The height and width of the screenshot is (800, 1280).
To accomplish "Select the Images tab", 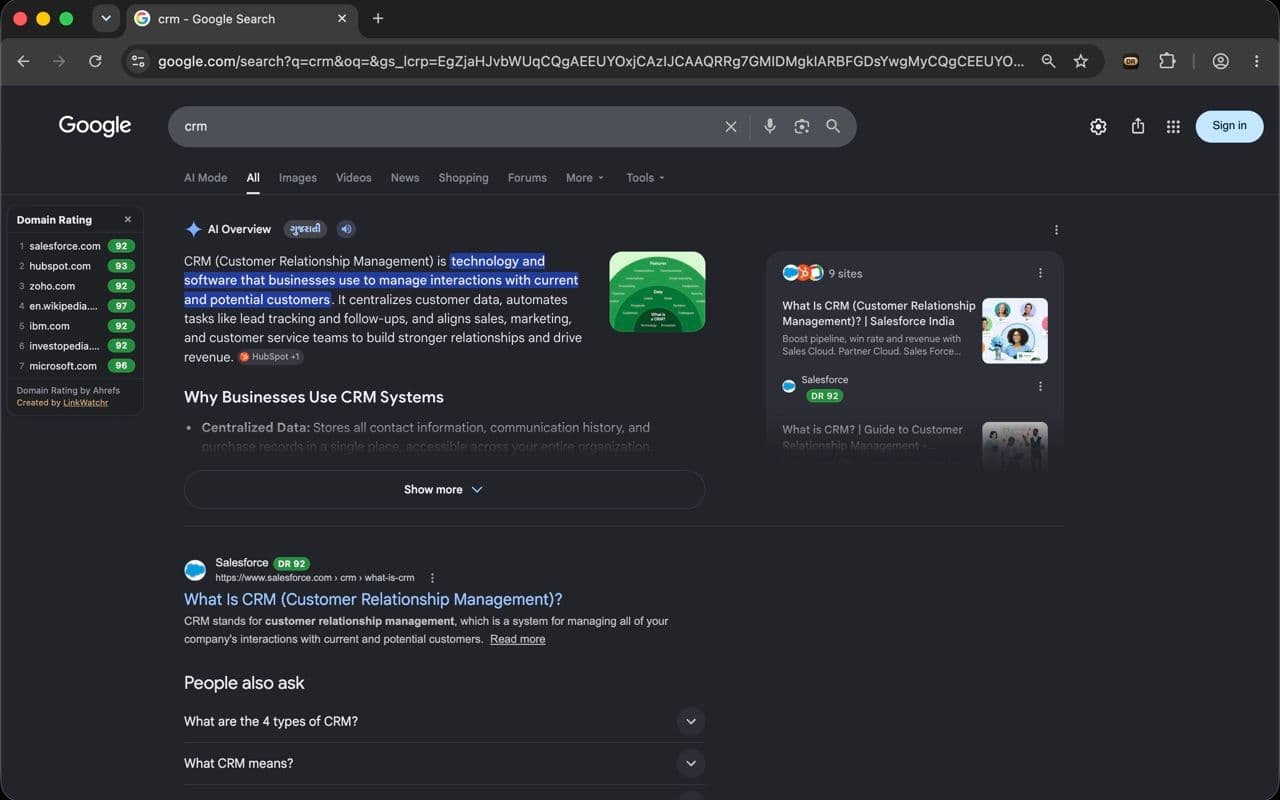I will 297,178.
